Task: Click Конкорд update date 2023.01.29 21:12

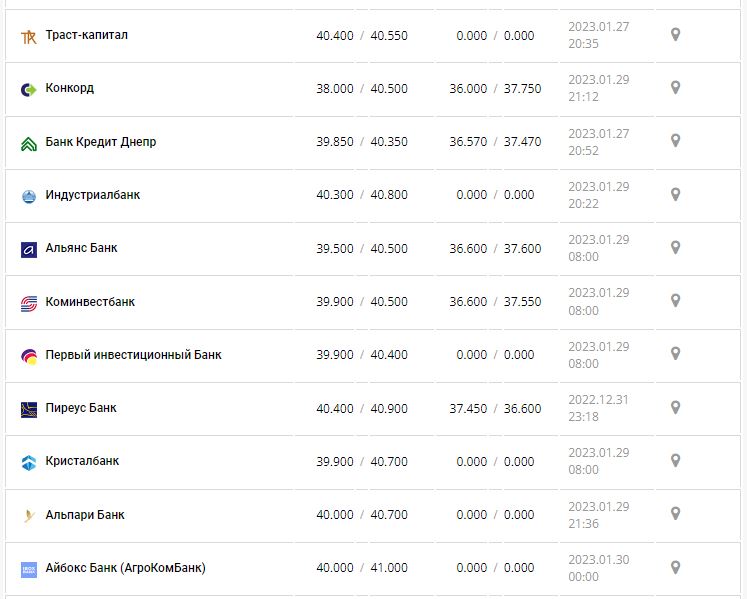Action: coord(598,88)
